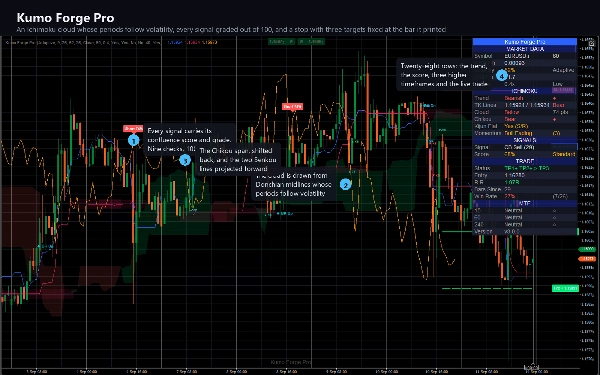Click the ICHIMOKU section header
The width and height of the screenshot is (600, 375).
(x=525, y=91)
